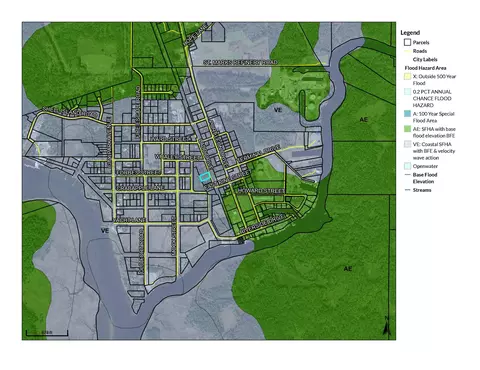Select the X zone yellow legend swatch
Viewport: 480px width, 370px height.
[x=407, y=76]
